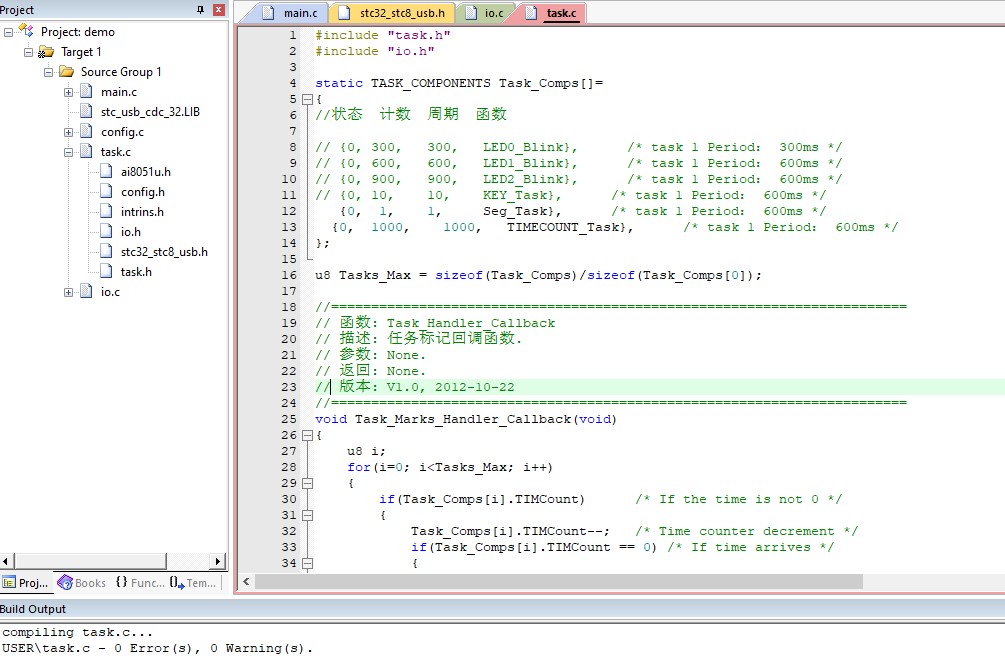Screen dimensions: 1005x670
Task: Expand the main.c tree node
Action: coord(69,92)
